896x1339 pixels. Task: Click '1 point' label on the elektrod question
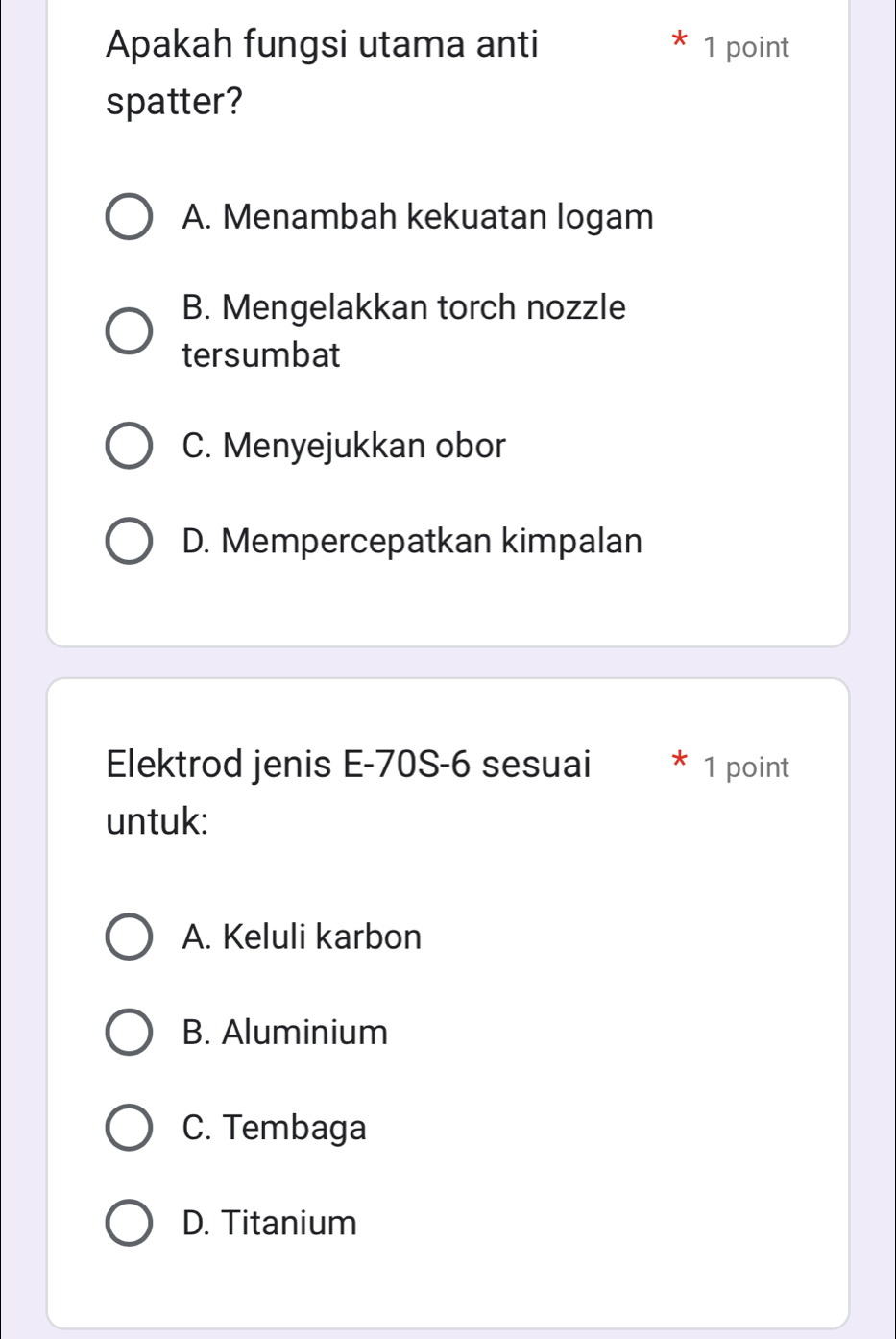click(745, 767)
